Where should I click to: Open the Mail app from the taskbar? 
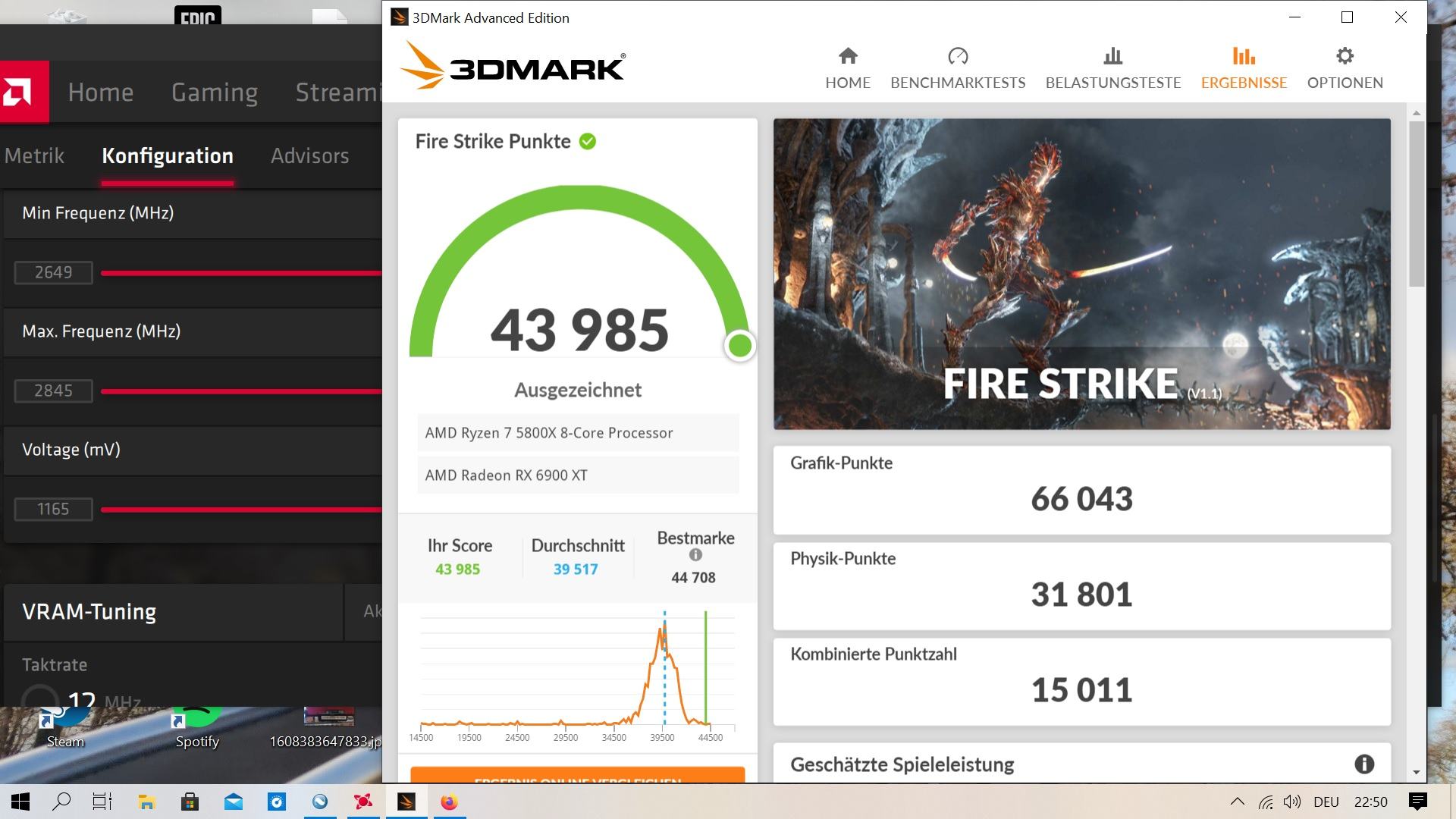(x=233, y=802)
